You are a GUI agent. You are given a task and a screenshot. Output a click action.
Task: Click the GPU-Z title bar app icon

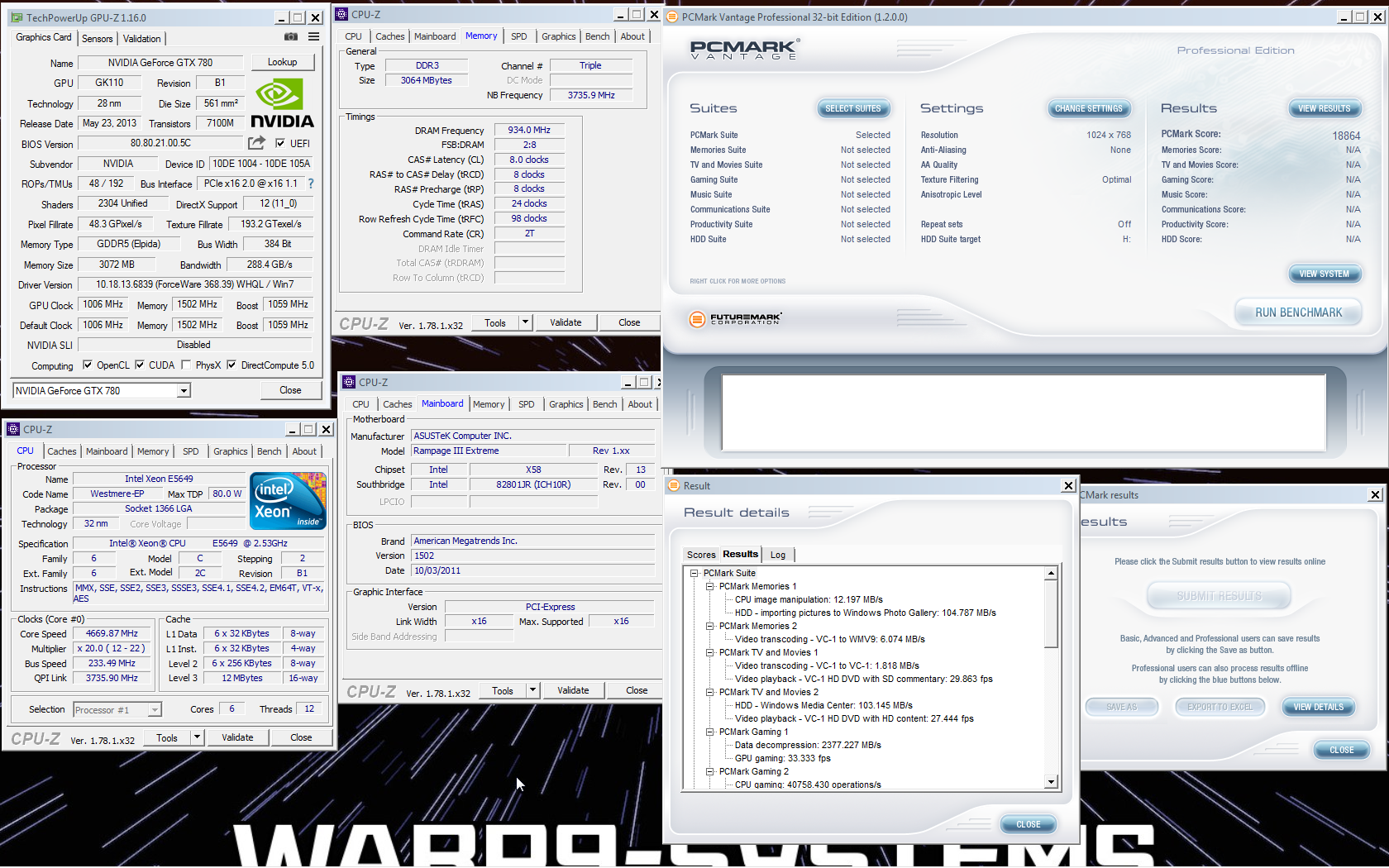point(16,17)
